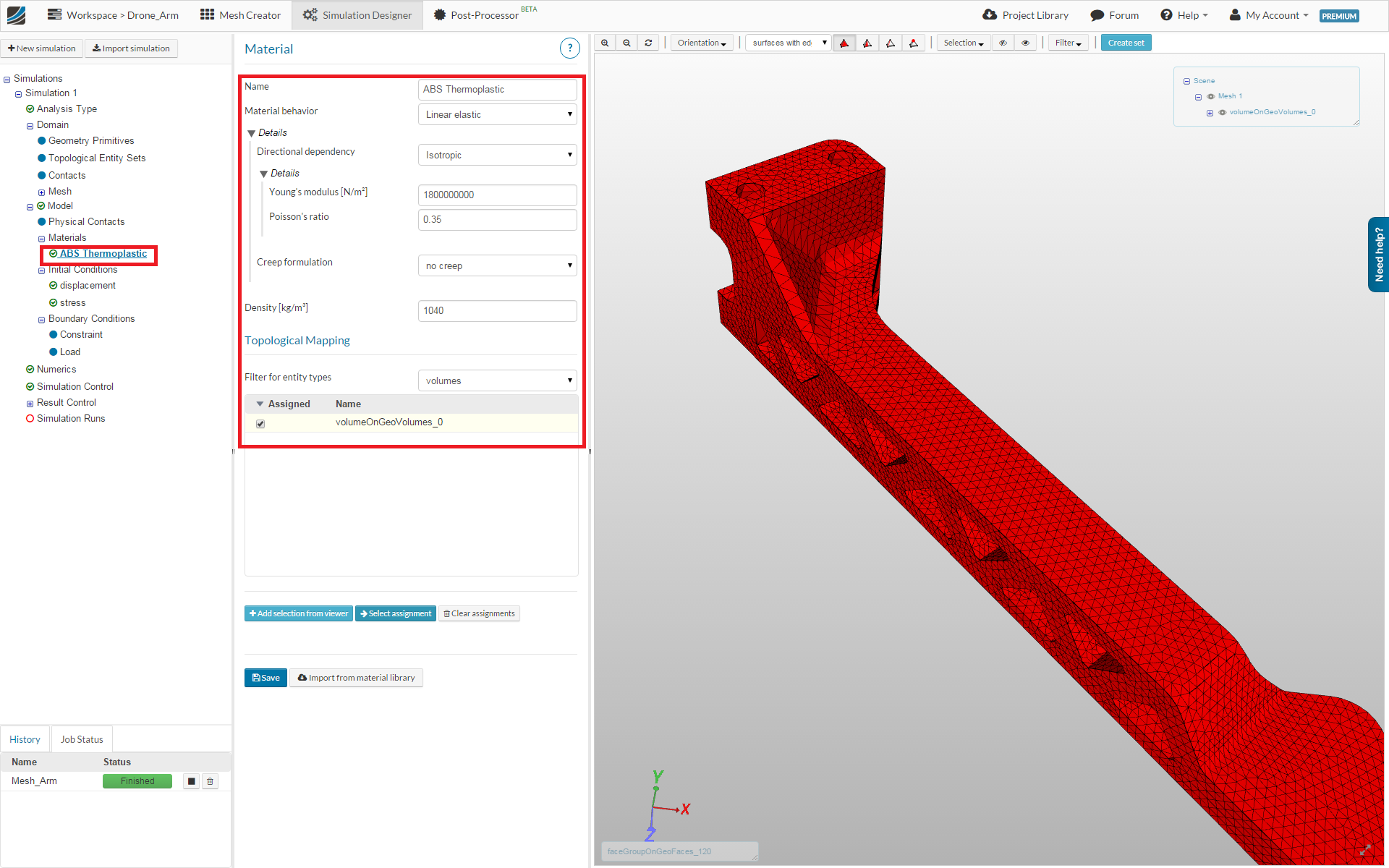Select the solid volume picking mode icon
This screenshot has width=1389, height=868.
[x=844, y=43]
